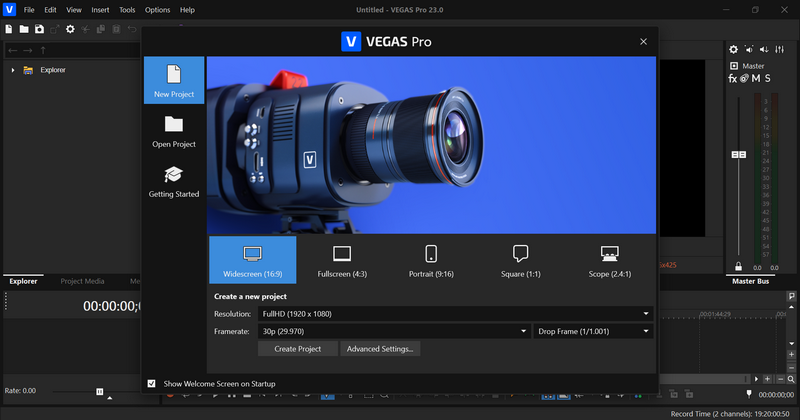Switch to the Project Media tab
800x420 pixels.
[82, 282]
